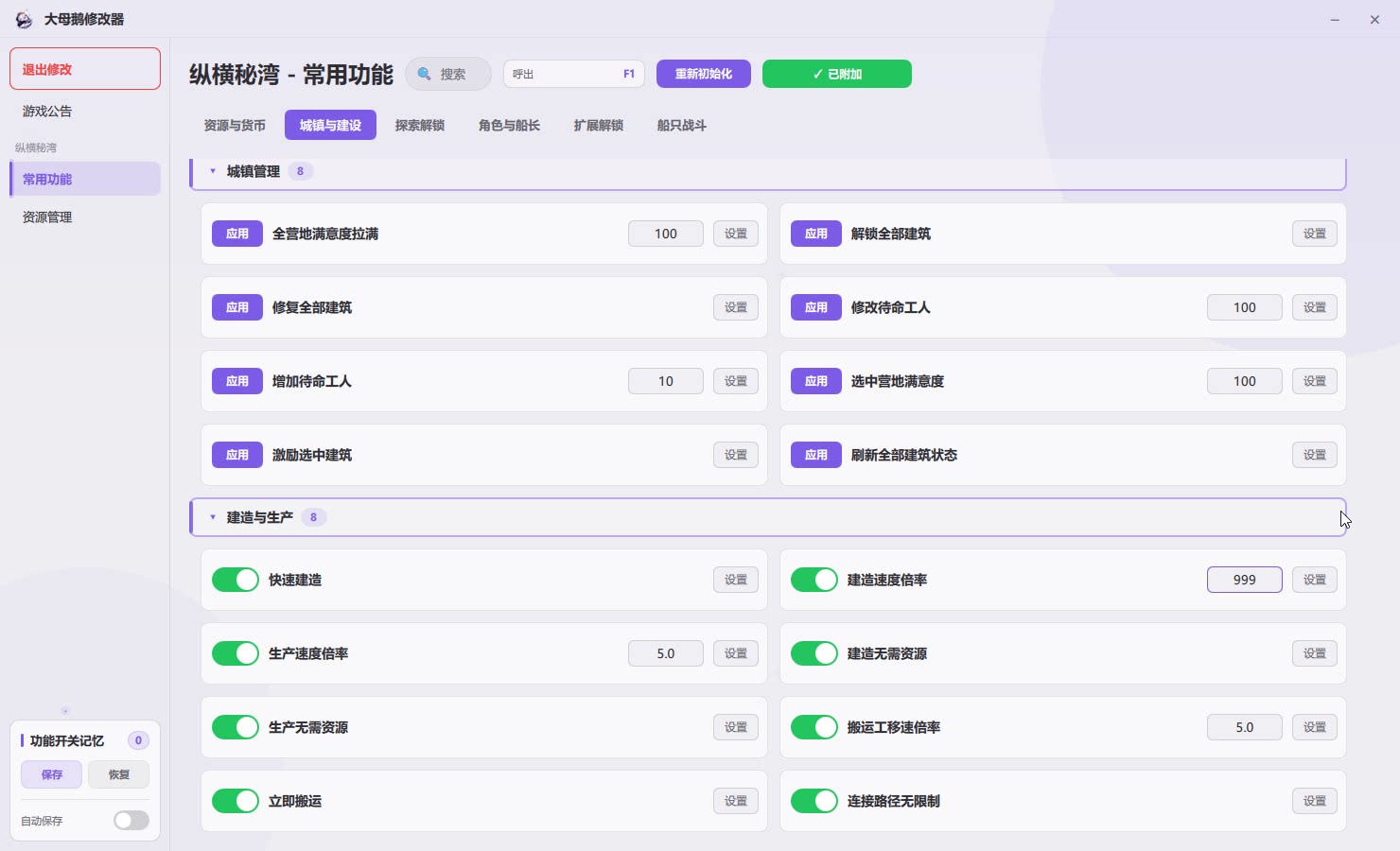Apply 全营地满意度拉满
This screenshot has height=851, width=1400.
point(237,234)
